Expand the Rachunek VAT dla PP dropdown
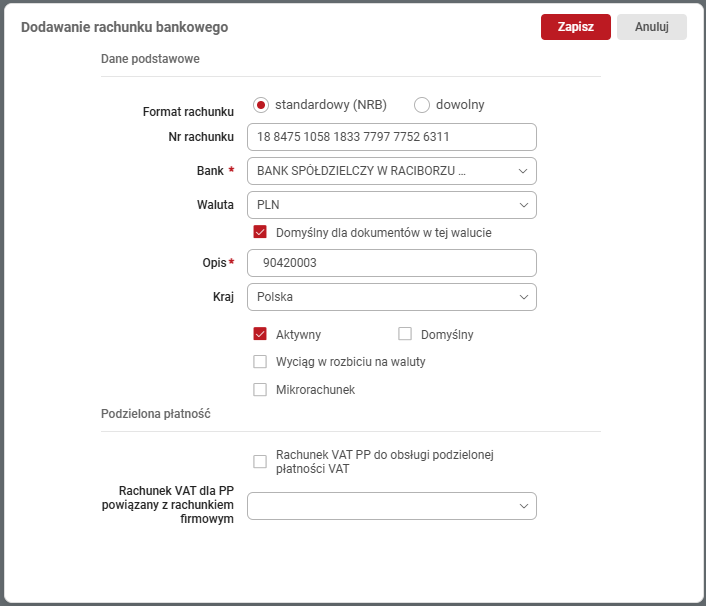 [x=391, y=506]
